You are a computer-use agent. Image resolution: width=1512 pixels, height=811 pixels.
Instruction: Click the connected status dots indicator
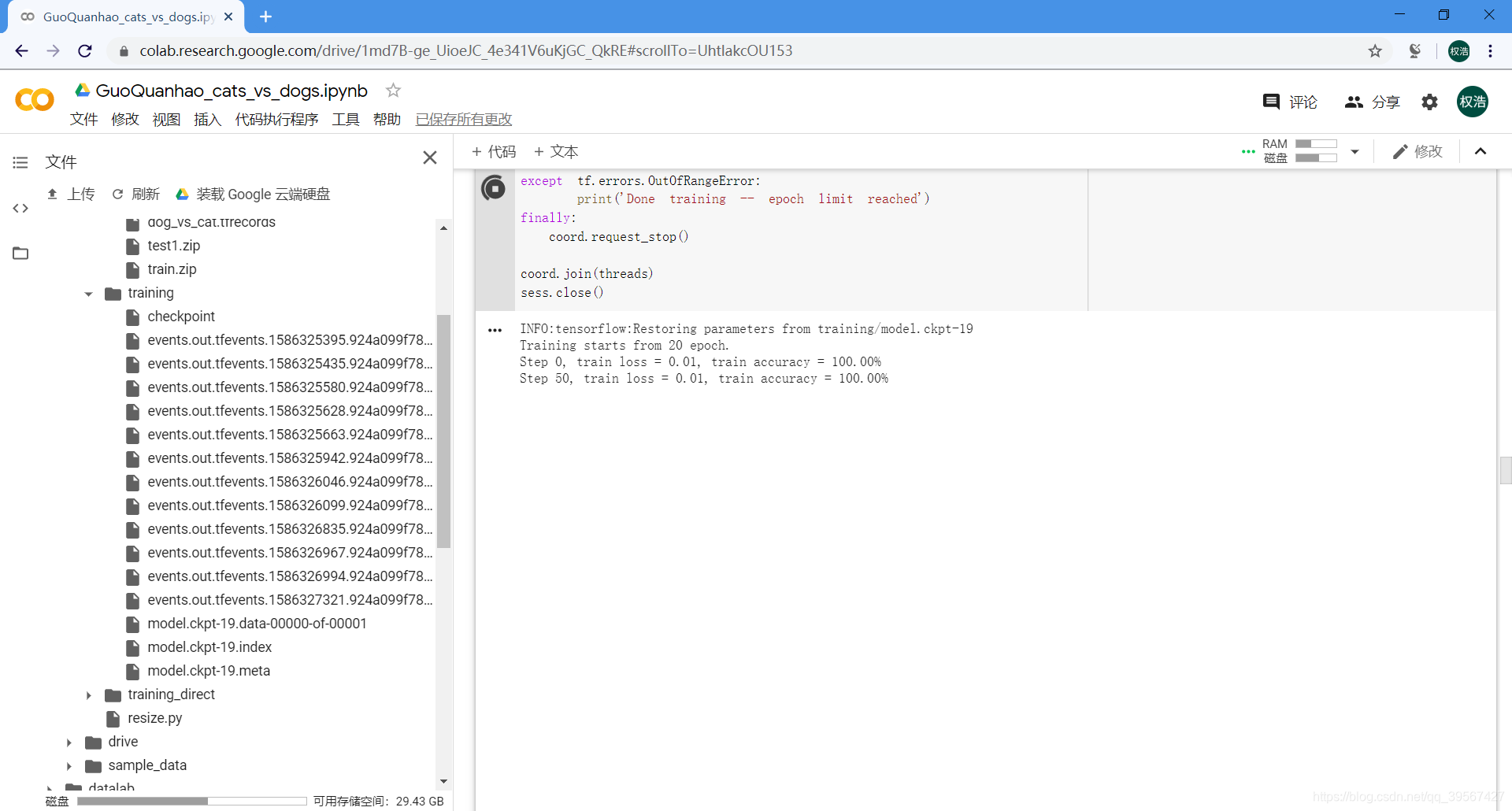pyautogui.click(x=1248, y=151)
